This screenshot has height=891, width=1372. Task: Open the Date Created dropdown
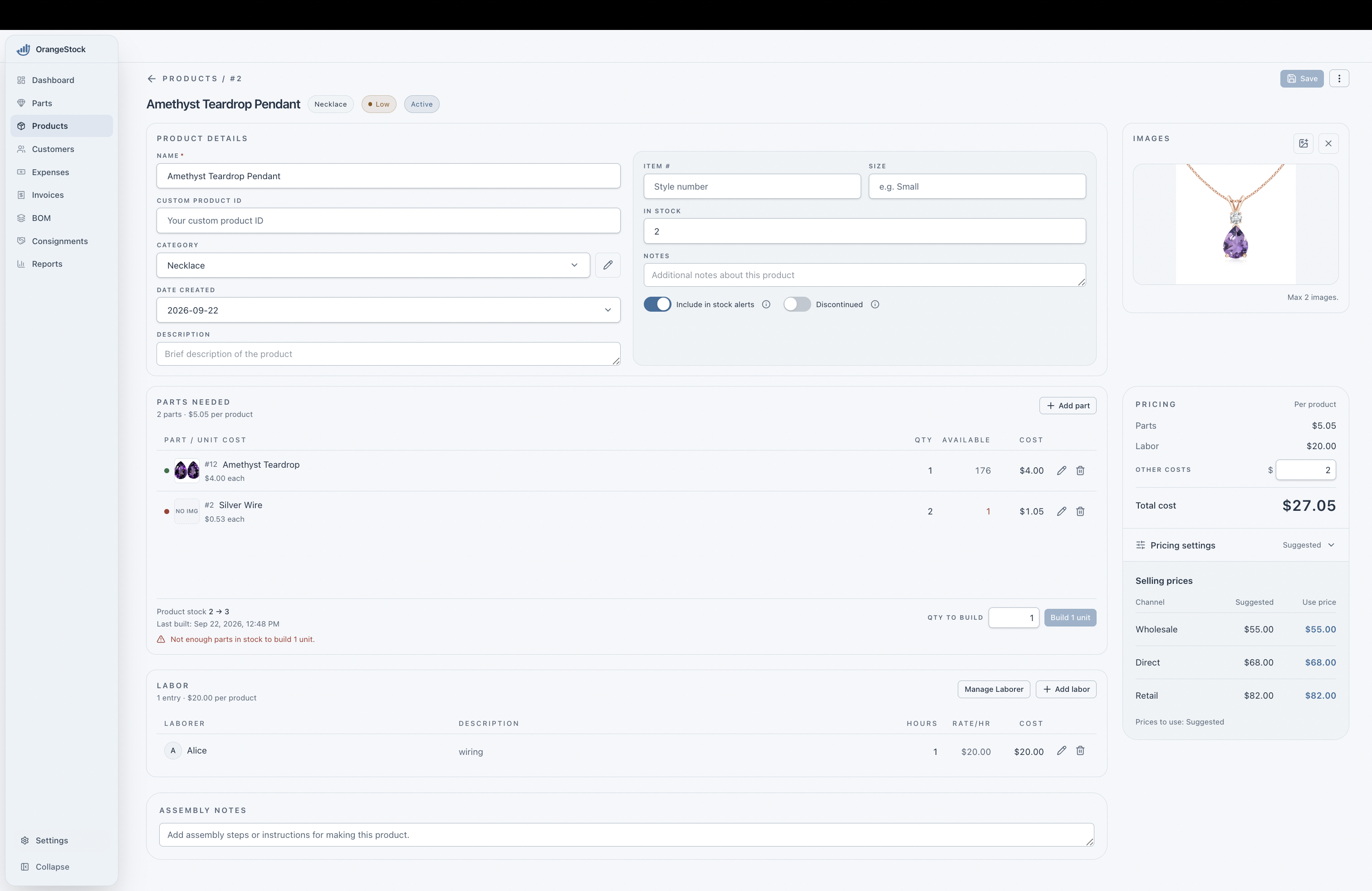pos(388,310)
